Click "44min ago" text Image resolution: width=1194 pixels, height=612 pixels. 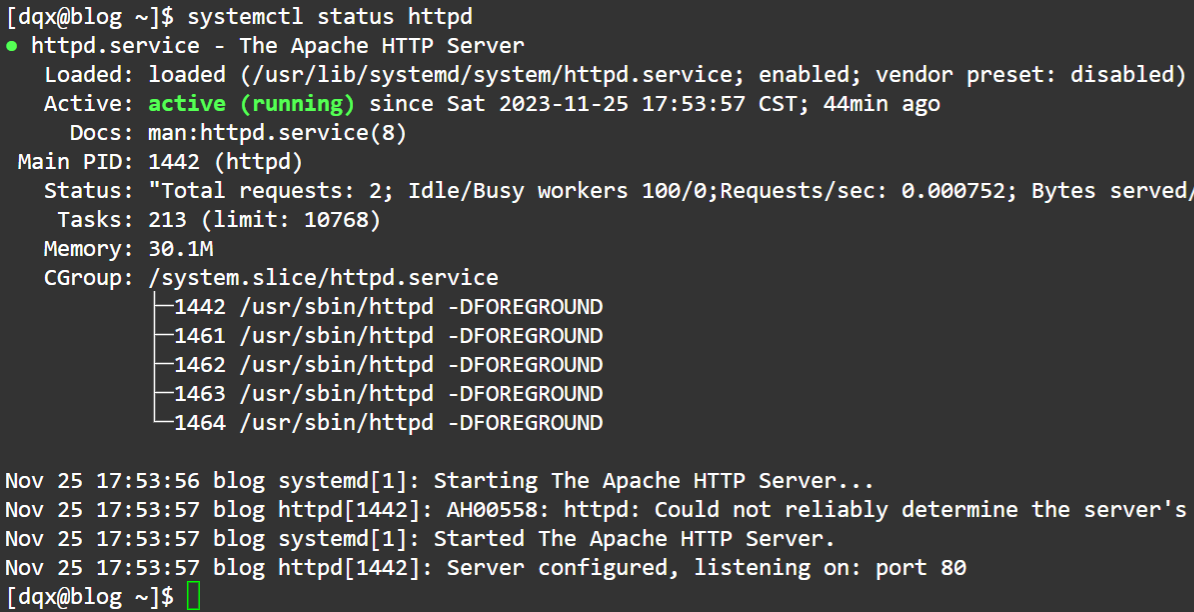point(882,104)
